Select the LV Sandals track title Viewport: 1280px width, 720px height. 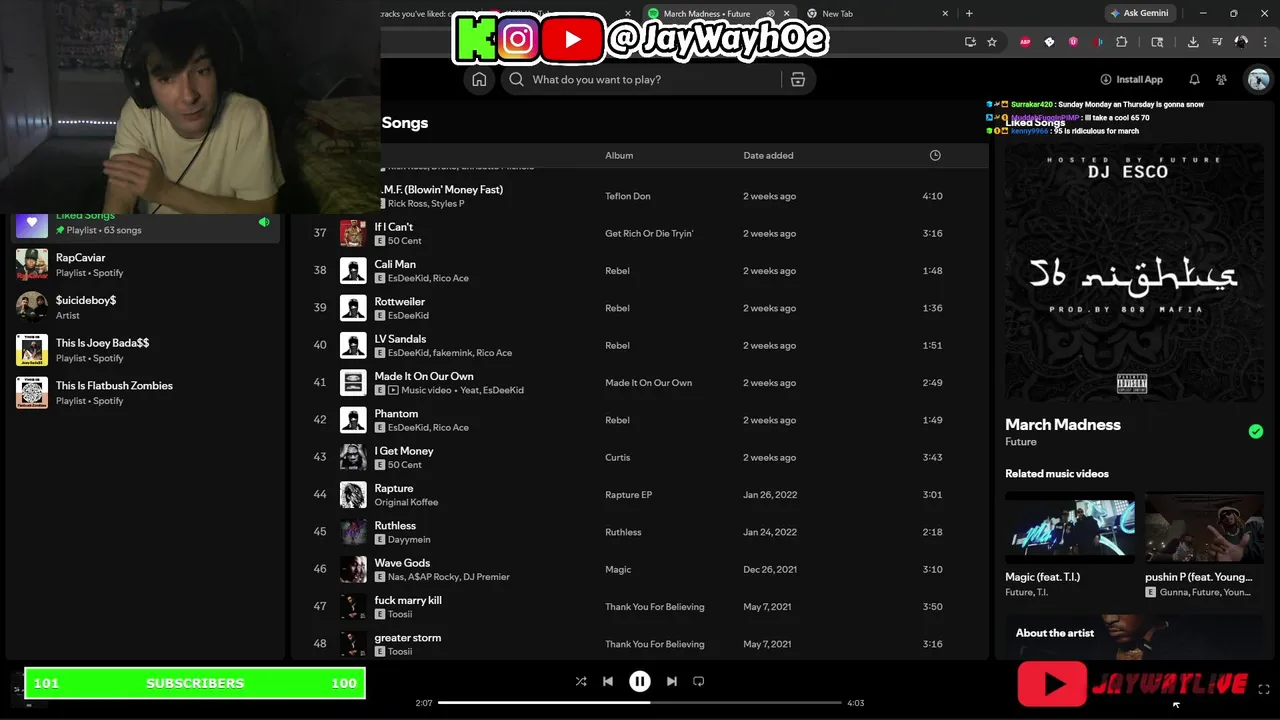pyautogui.click(x=400, y=339)
